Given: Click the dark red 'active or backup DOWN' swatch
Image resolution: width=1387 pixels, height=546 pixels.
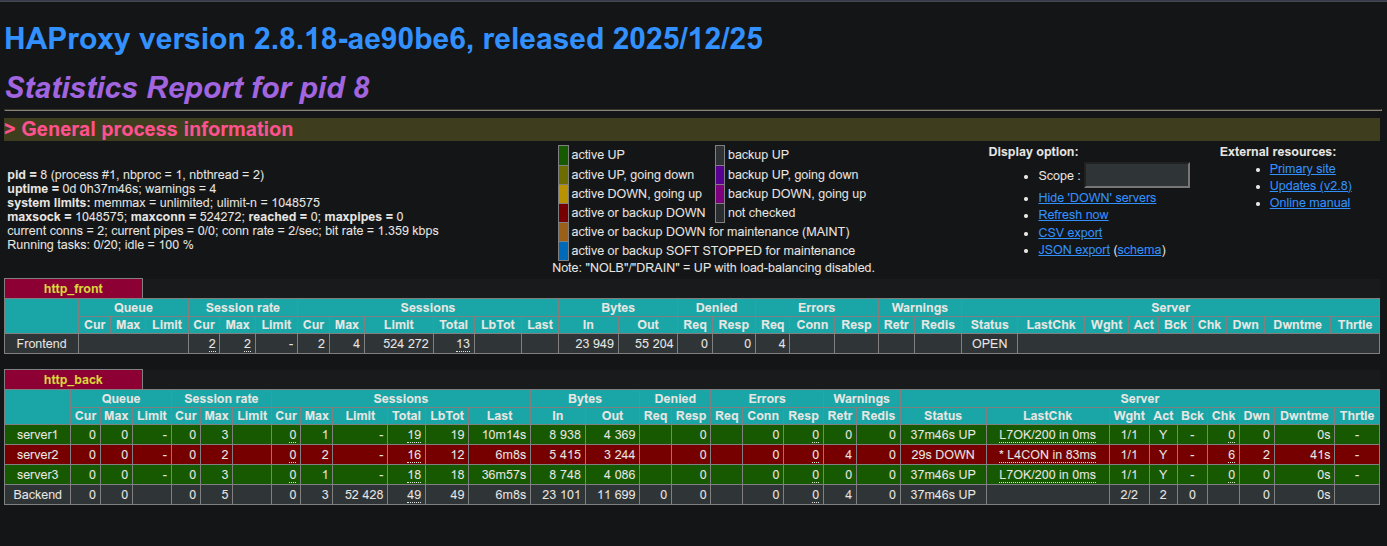Looking at the screenshot, I should pyautogui.click(x=563, y=213).
